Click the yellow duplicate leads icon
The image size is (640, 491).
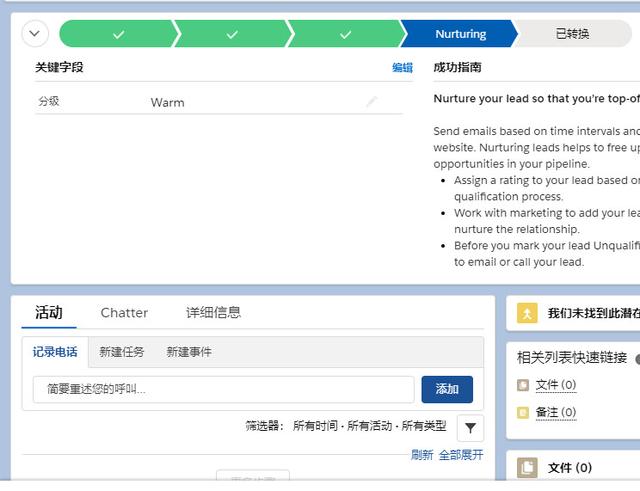[527, 313]
